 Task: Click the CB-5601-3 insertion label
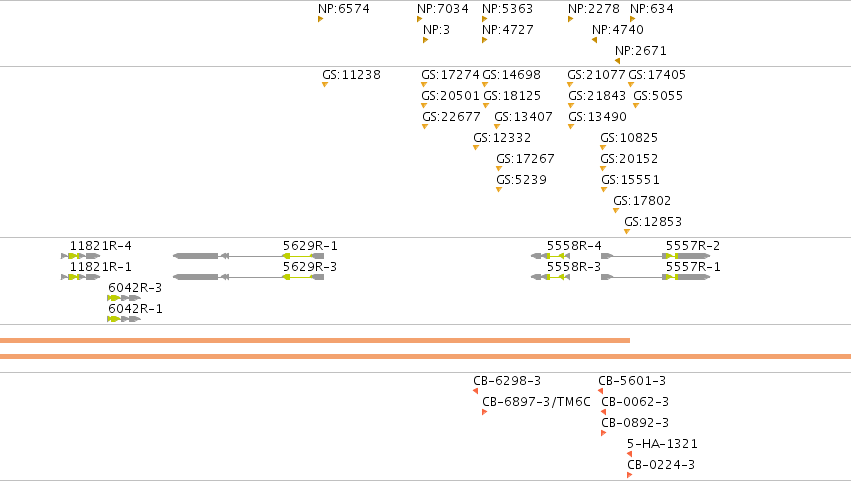632,381
